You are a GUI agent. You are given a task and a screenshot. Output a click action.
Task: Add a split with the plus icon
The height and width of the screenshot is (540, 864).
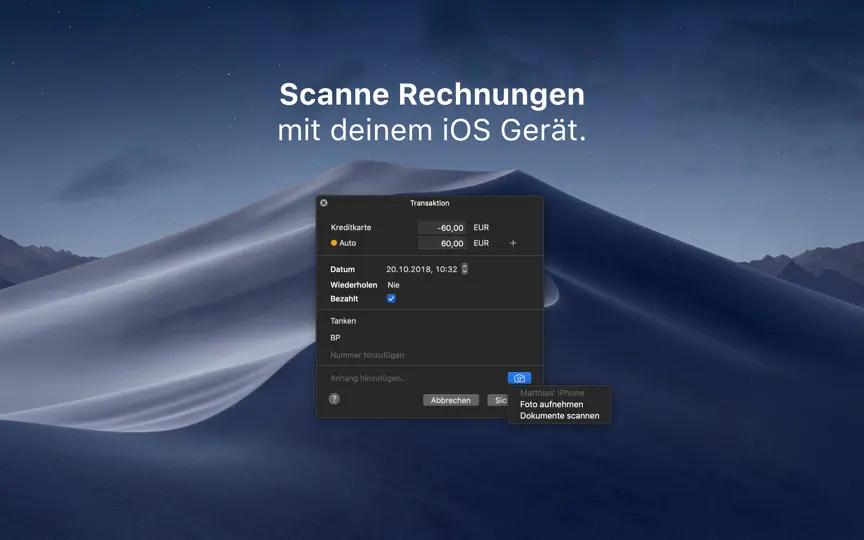coord(513,243)
